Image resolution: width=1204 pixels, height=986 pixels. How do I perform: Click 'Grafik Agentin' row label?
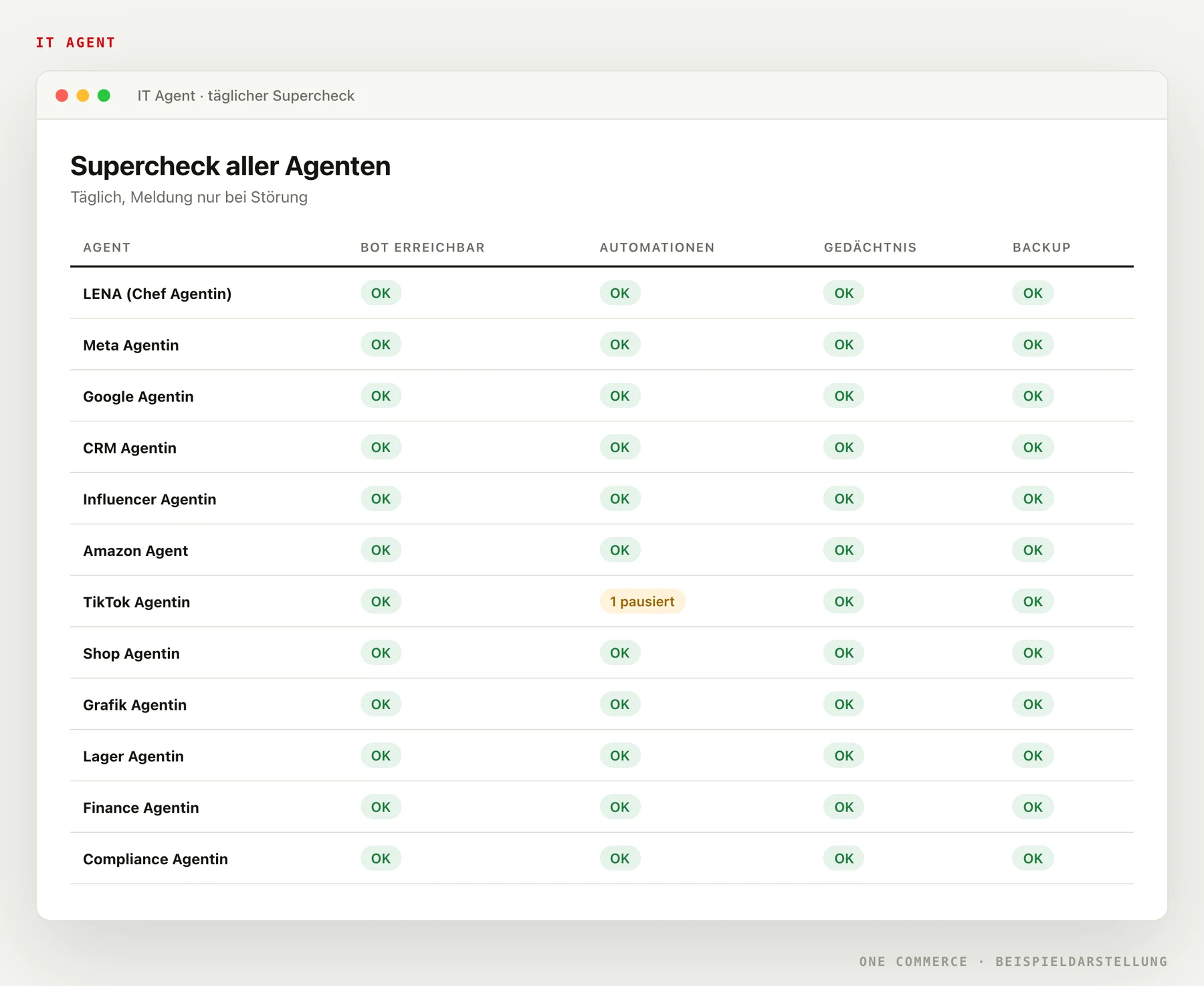(x=135, y=705)
